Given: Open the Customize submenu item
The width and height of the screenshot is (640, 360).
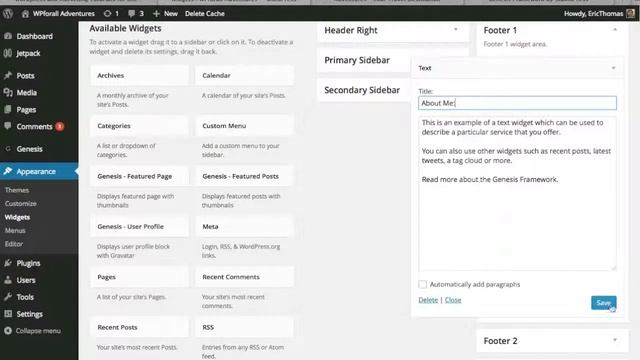Looking at the screenshot, I should click(x=20, y=203).
